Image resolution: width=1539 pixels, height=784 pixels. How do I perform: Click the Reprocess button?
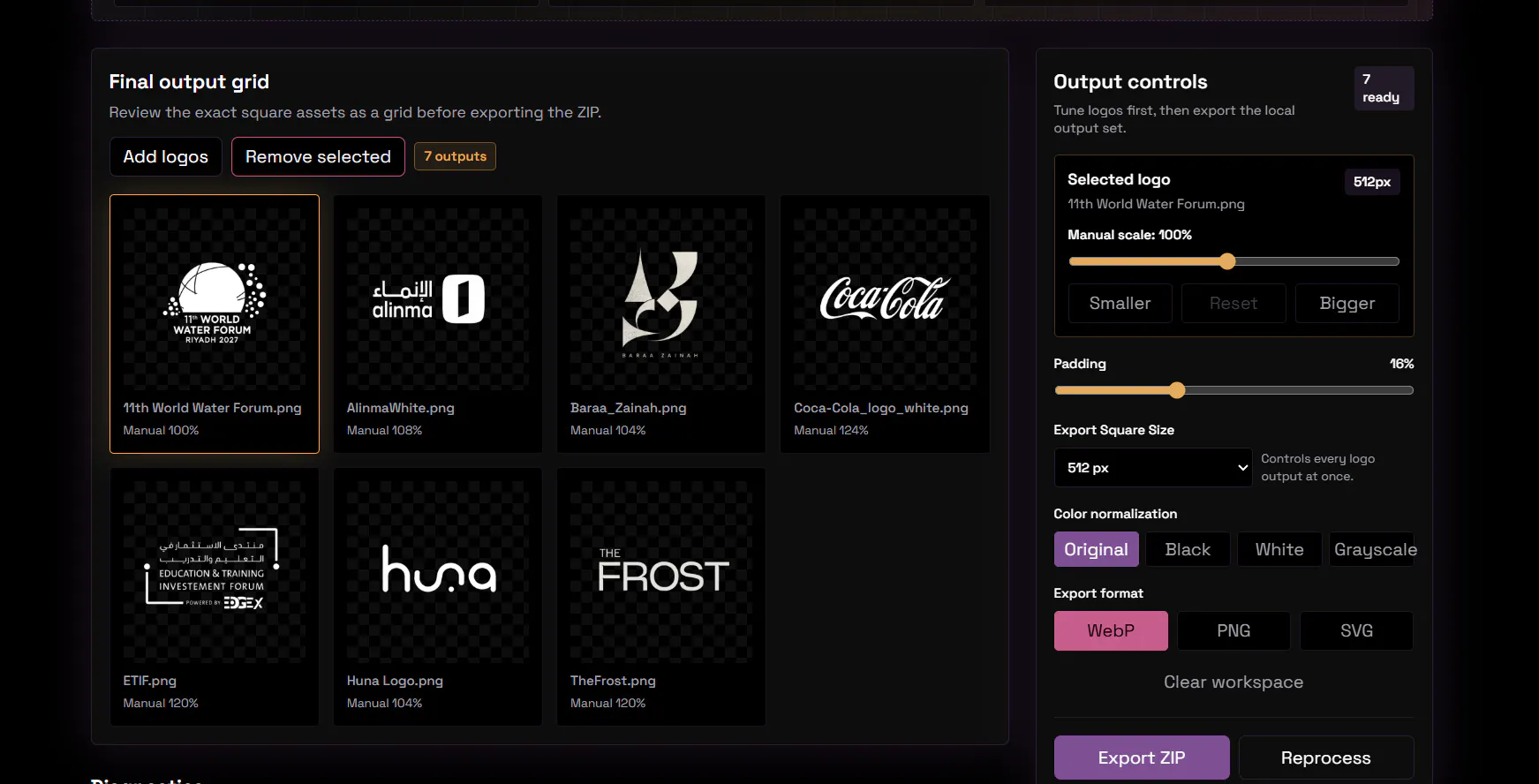1326,758
